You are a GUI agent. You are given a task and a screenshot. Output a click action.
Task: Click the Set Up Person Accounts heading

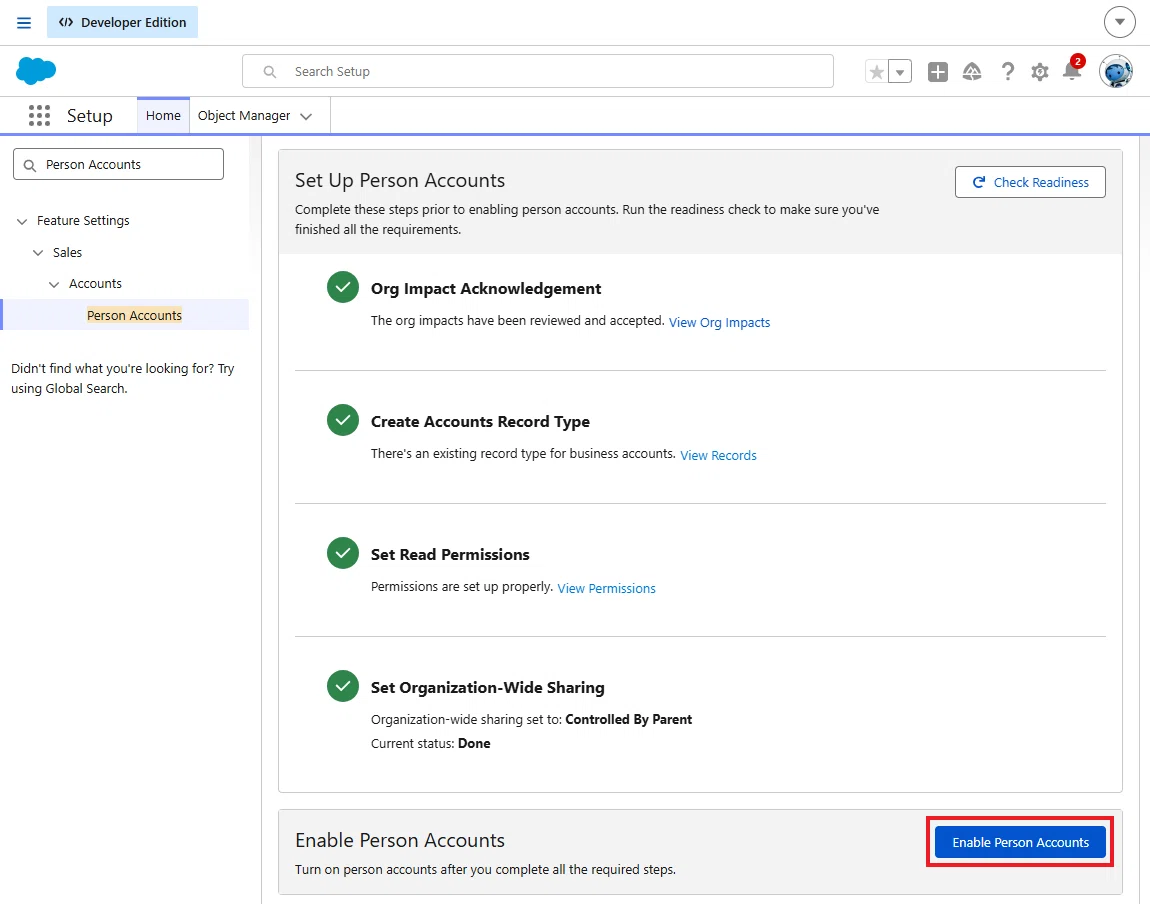tap(400, 180)
